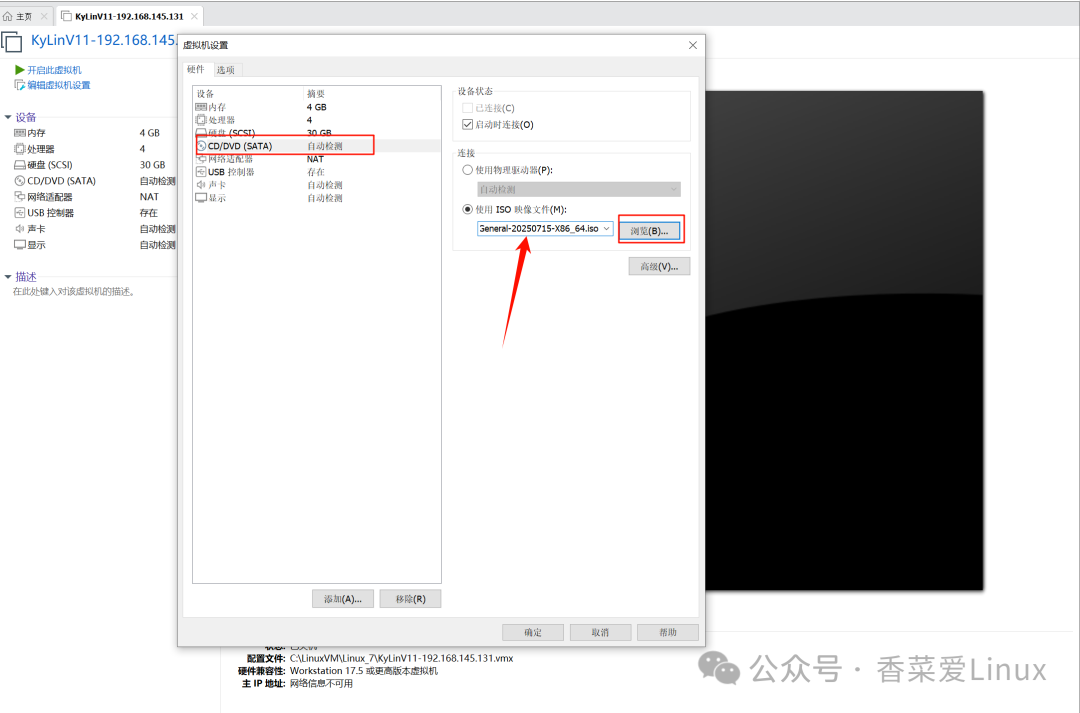Toggle the 已连接(C) checkbox
Viewport: 1080px width, 713px height.
(x=468, y=107)
